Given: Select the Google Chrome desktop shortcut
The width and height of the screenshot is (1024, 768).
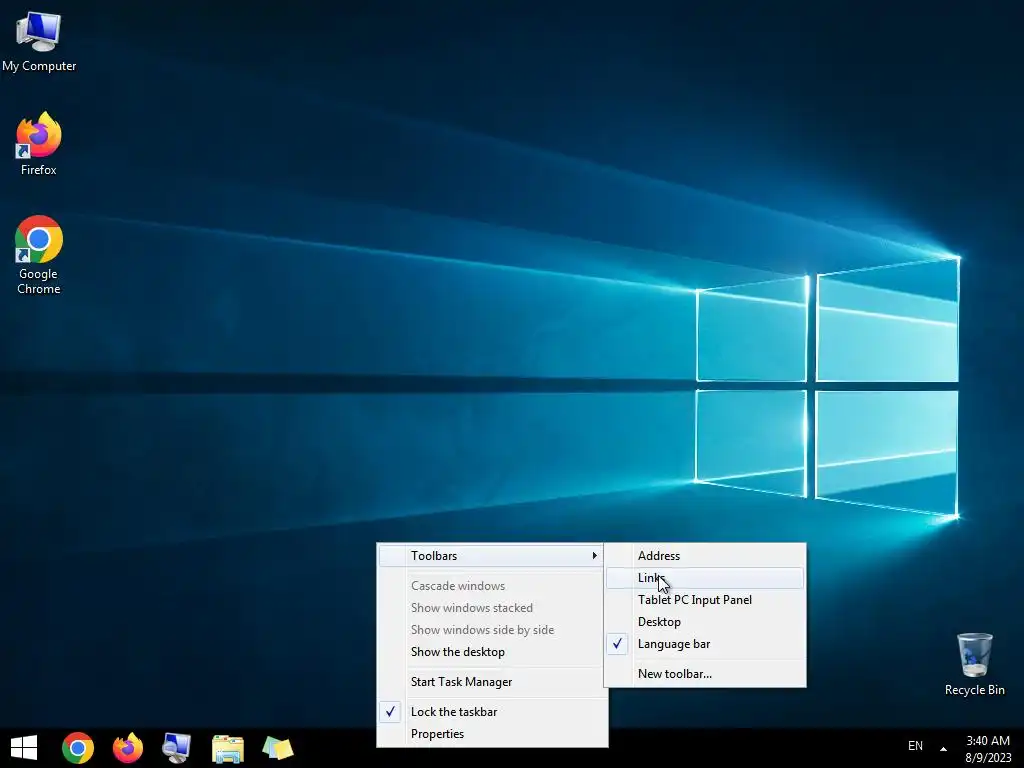Looking at the screenshot, I should pos(39,255).
